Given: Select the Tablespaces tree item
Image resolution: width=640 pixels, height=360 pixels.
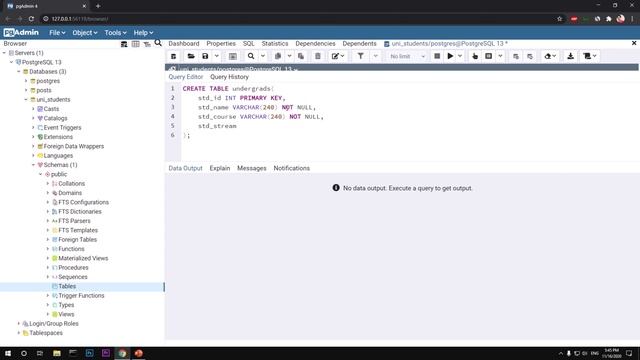Looking at the screenshot, I should pyautogui.click(x=46, y=333).
